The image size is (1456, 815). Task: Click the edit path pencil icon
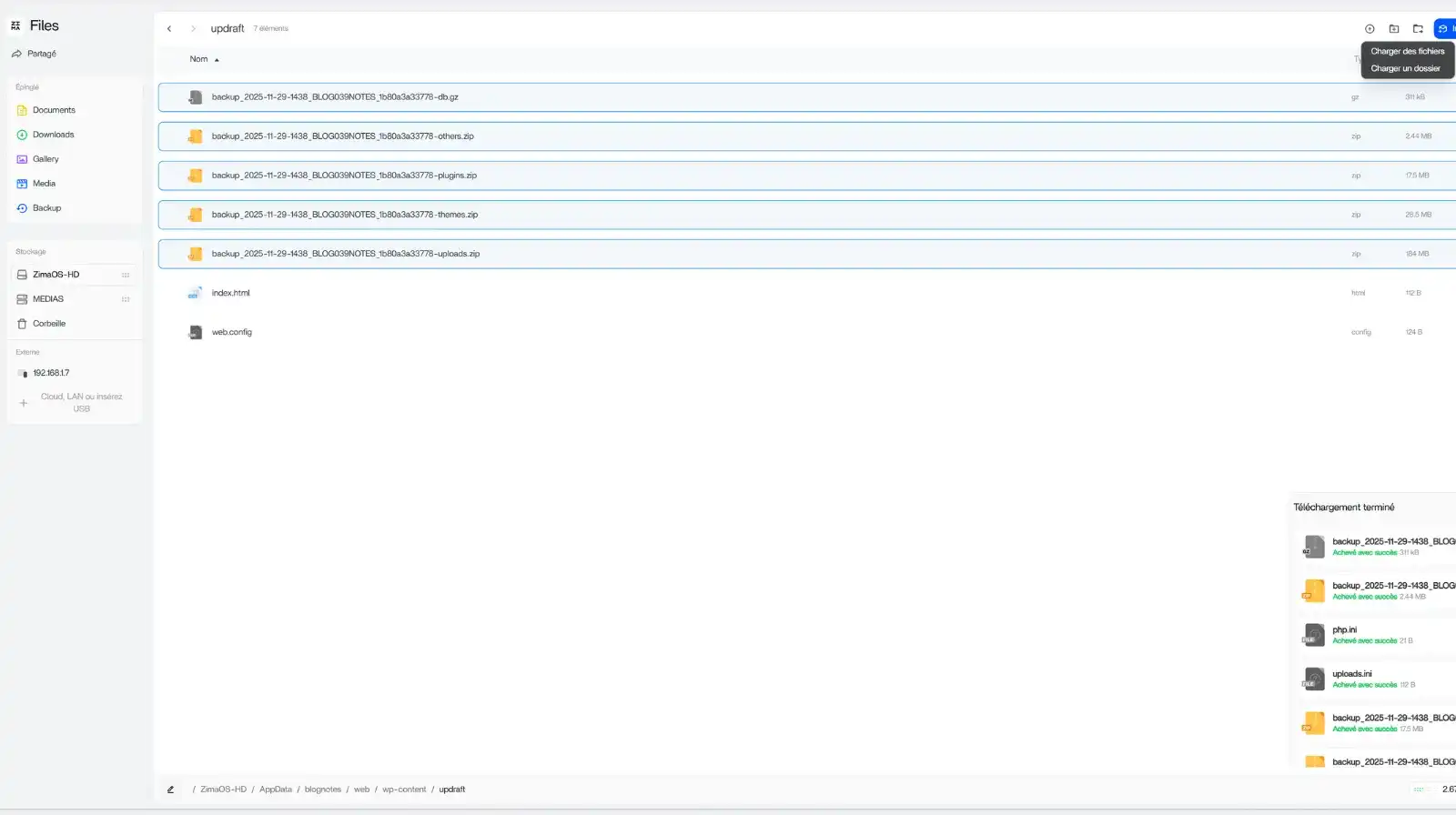[170, 790]
